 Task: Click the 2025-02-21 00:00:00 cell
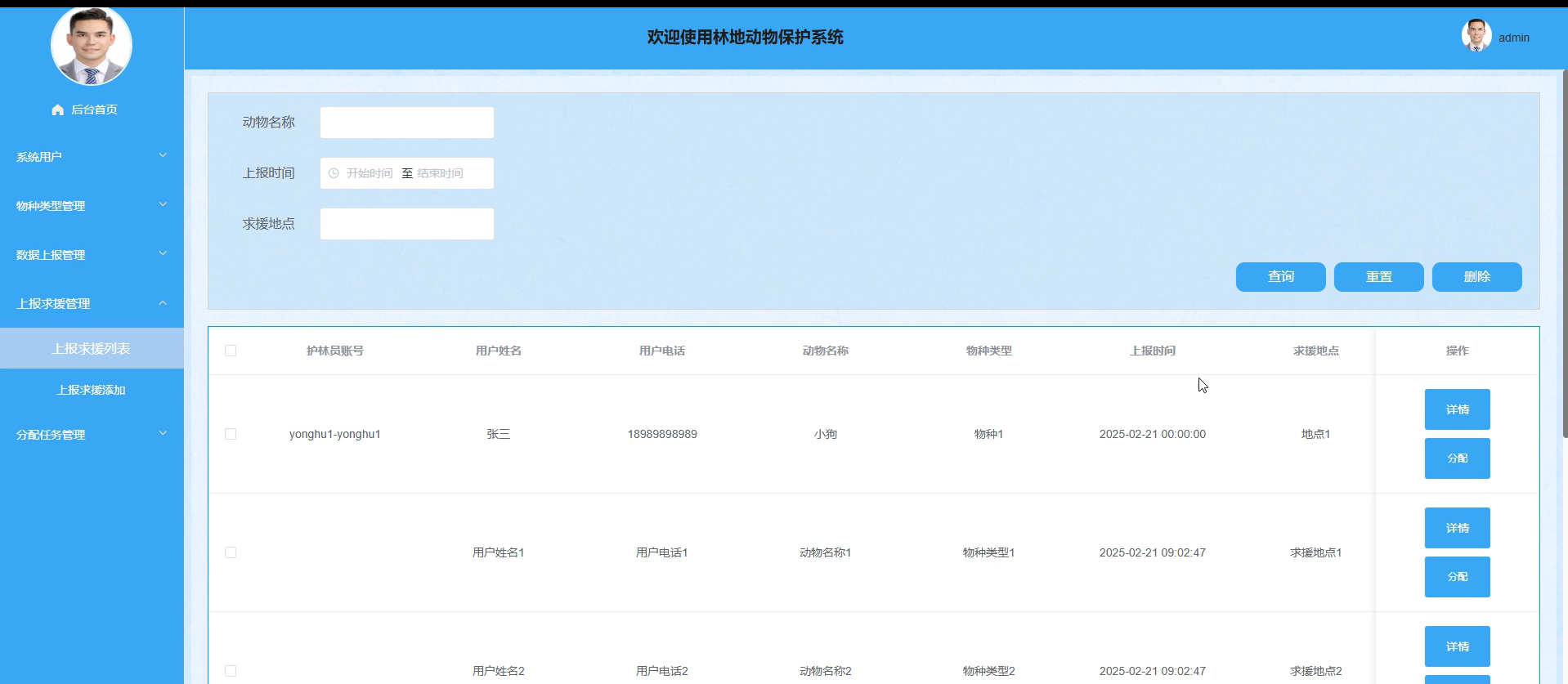click(x=1153, y=434)
